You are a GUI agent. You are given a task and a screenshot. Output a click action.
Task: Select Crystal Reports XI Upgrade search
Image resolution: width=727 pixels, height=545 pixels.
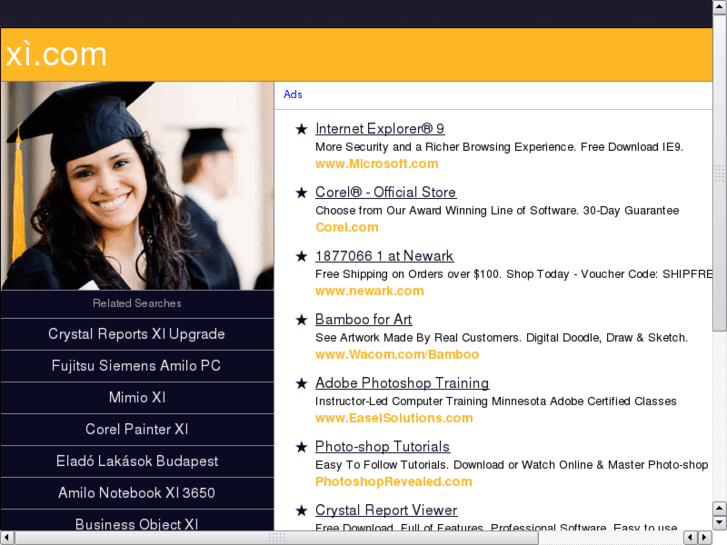[x=137, y=334]
